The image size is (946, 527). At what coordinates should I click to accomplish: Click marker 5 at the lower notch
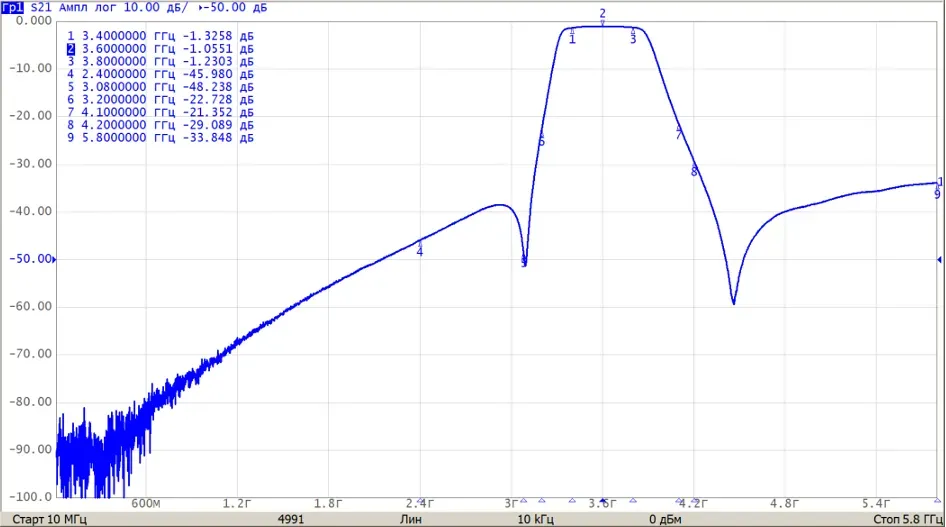click(524, 261)
